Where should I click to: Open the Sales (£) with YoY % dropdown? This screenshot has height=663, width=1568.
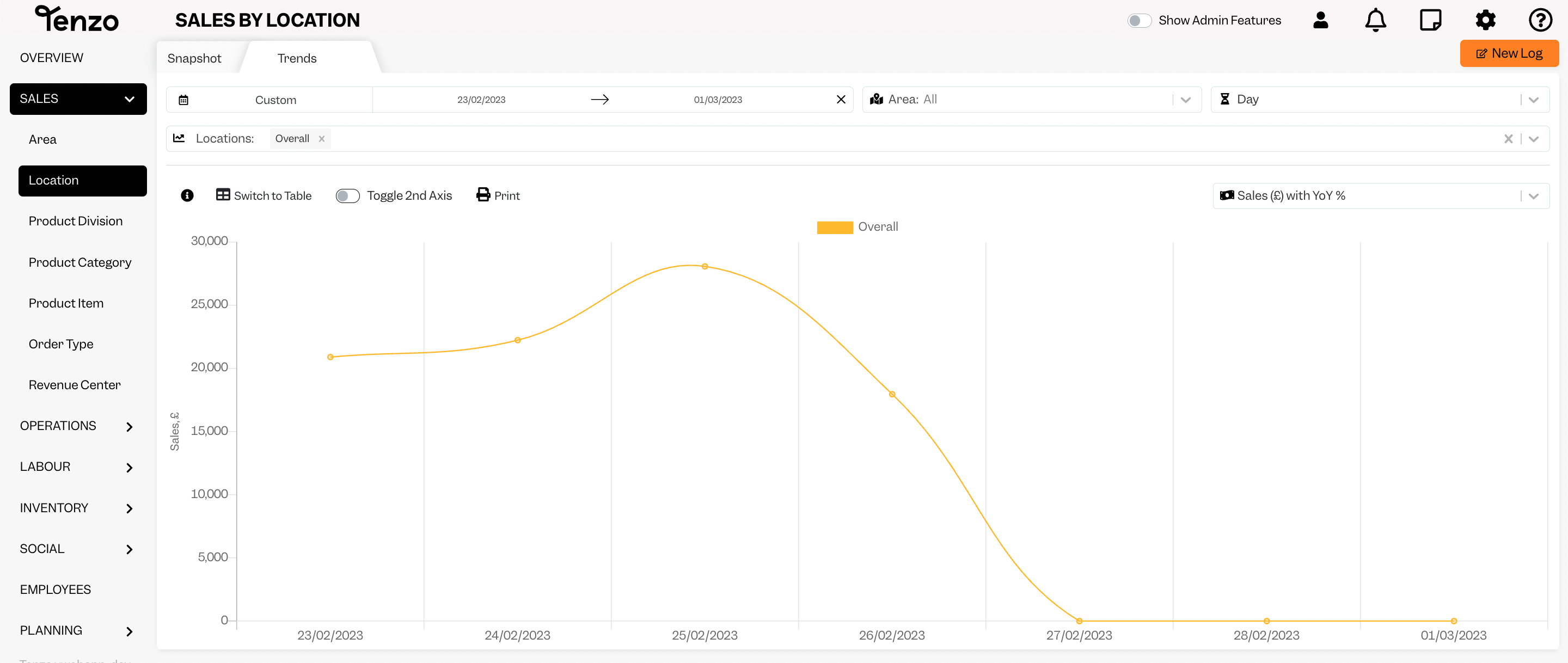pyautogui.click(x=1534, y=195)
